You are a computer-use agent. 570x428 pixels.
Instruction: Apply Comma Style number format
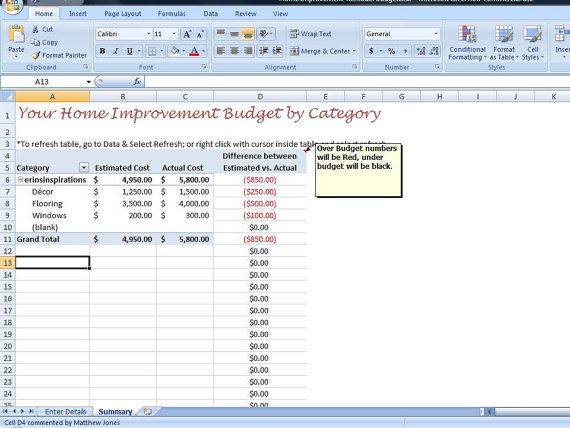point(405,51)
